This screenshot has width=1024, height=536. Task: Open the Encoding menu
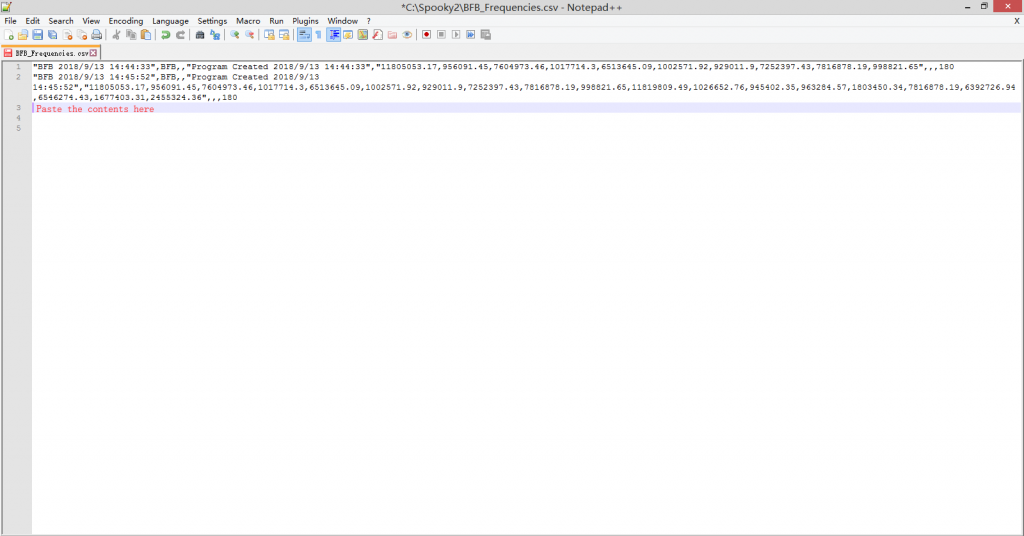click(126, 21)
